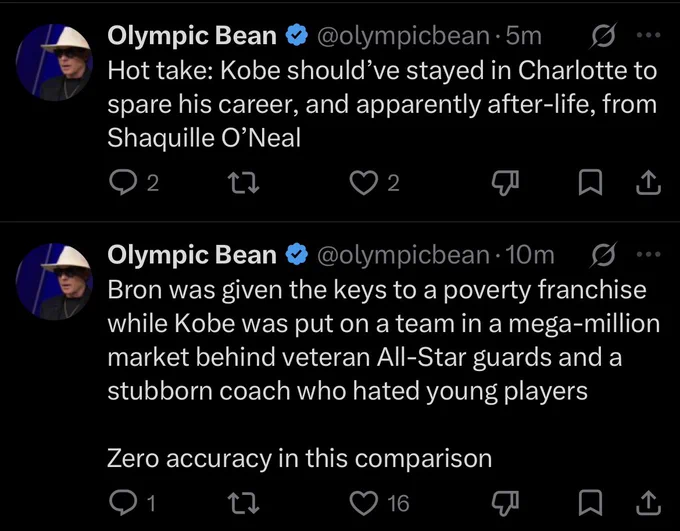Viewport: 680px width, 531px height.
Task: Reply to the Bron poverty franchise tweet
Action: click(x=122, y=503)
